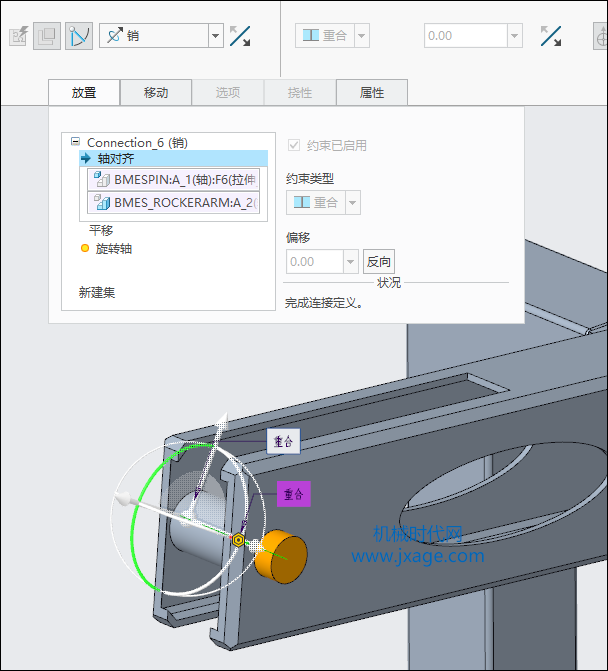Select the 旋转轴 item

113,249
